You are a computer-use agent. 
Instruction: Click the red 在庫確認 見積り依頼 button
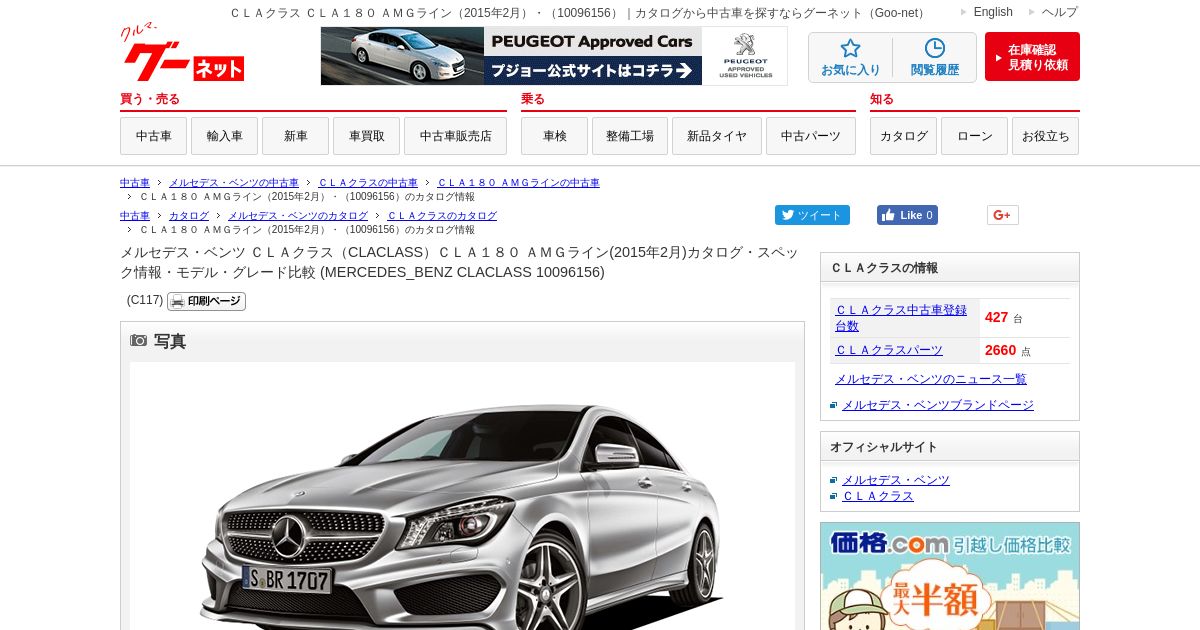(x=1032, y=57)
